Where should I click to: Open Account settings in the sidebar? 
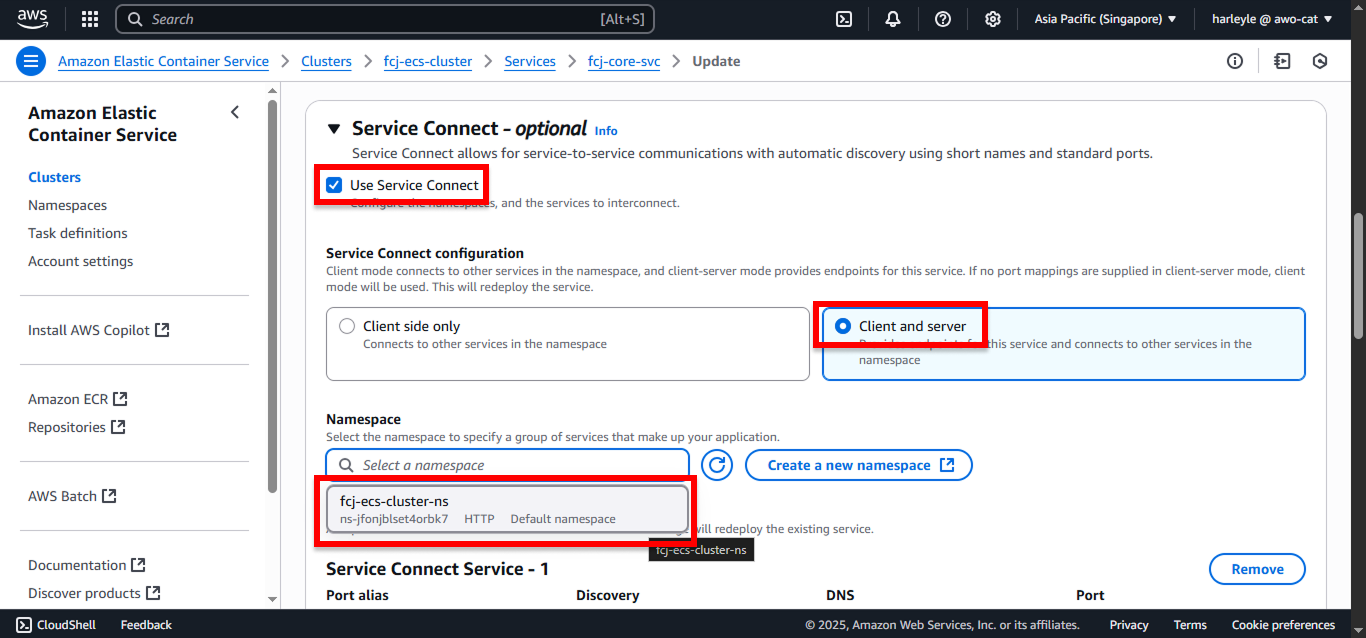[x=81, y=261]
